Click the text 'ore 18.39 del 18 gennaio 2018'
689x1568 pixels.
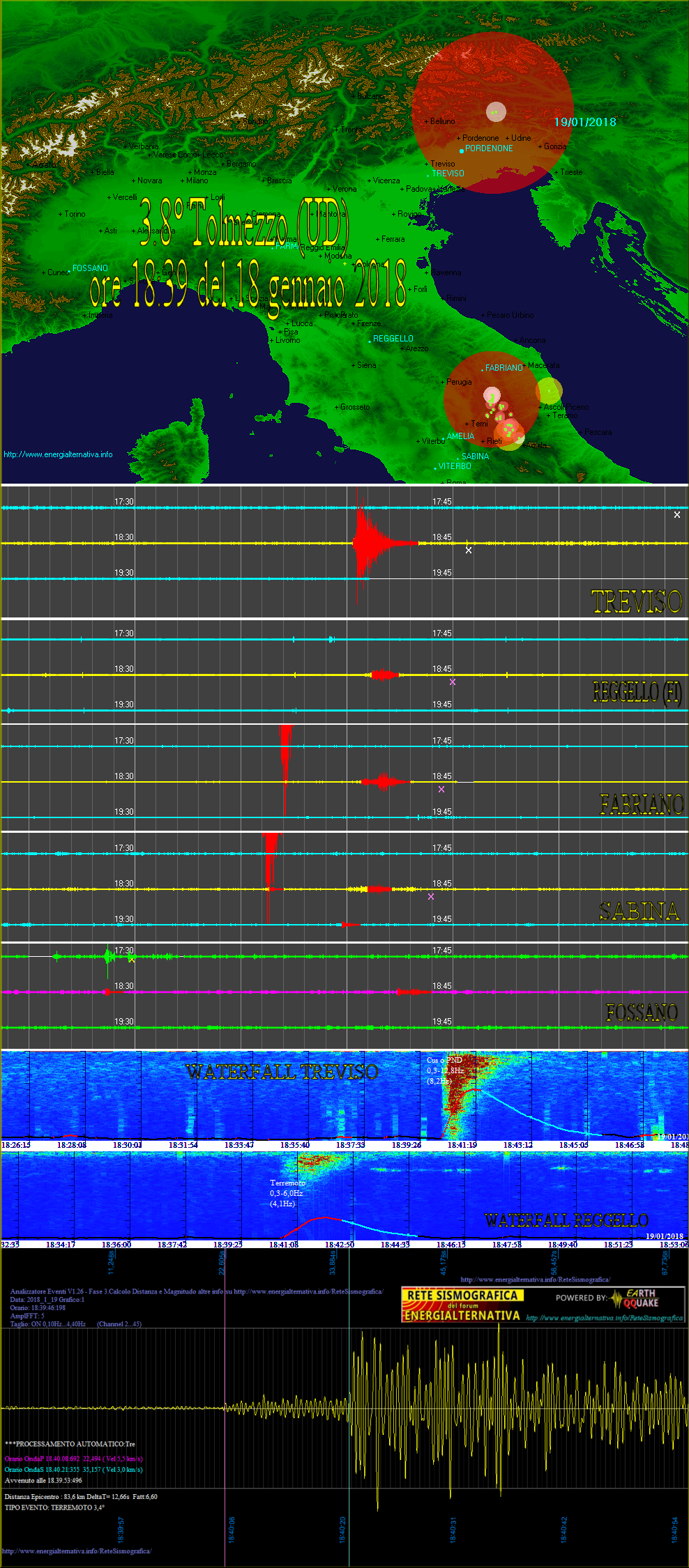pyautogui.click(x=248, y=284)
